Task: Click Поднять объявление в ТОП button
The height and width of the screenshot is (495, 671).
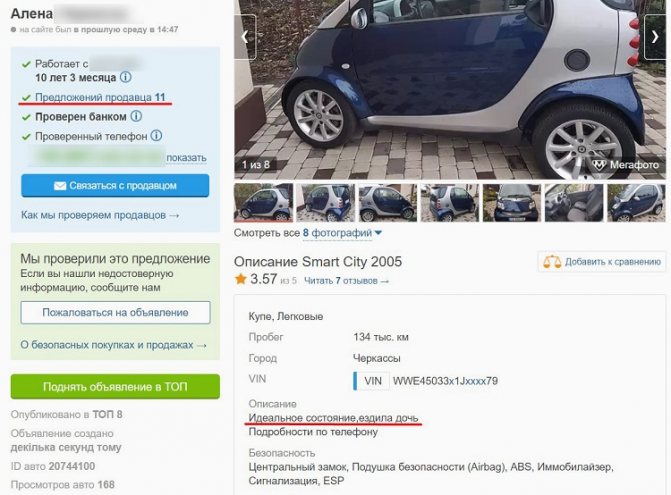Action: [115, 387]
